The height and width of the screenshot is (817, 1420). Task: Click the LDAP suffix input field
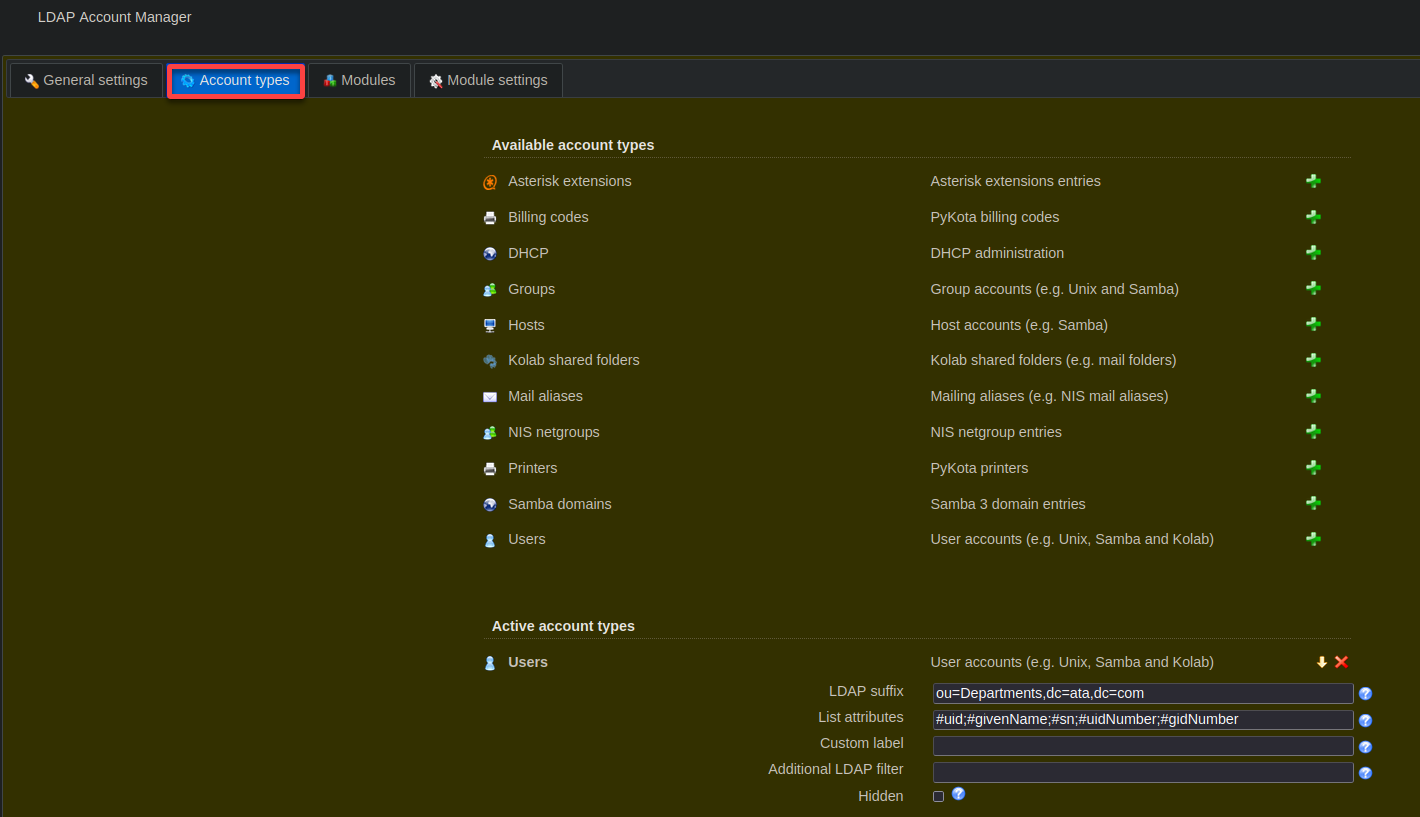1143,693
